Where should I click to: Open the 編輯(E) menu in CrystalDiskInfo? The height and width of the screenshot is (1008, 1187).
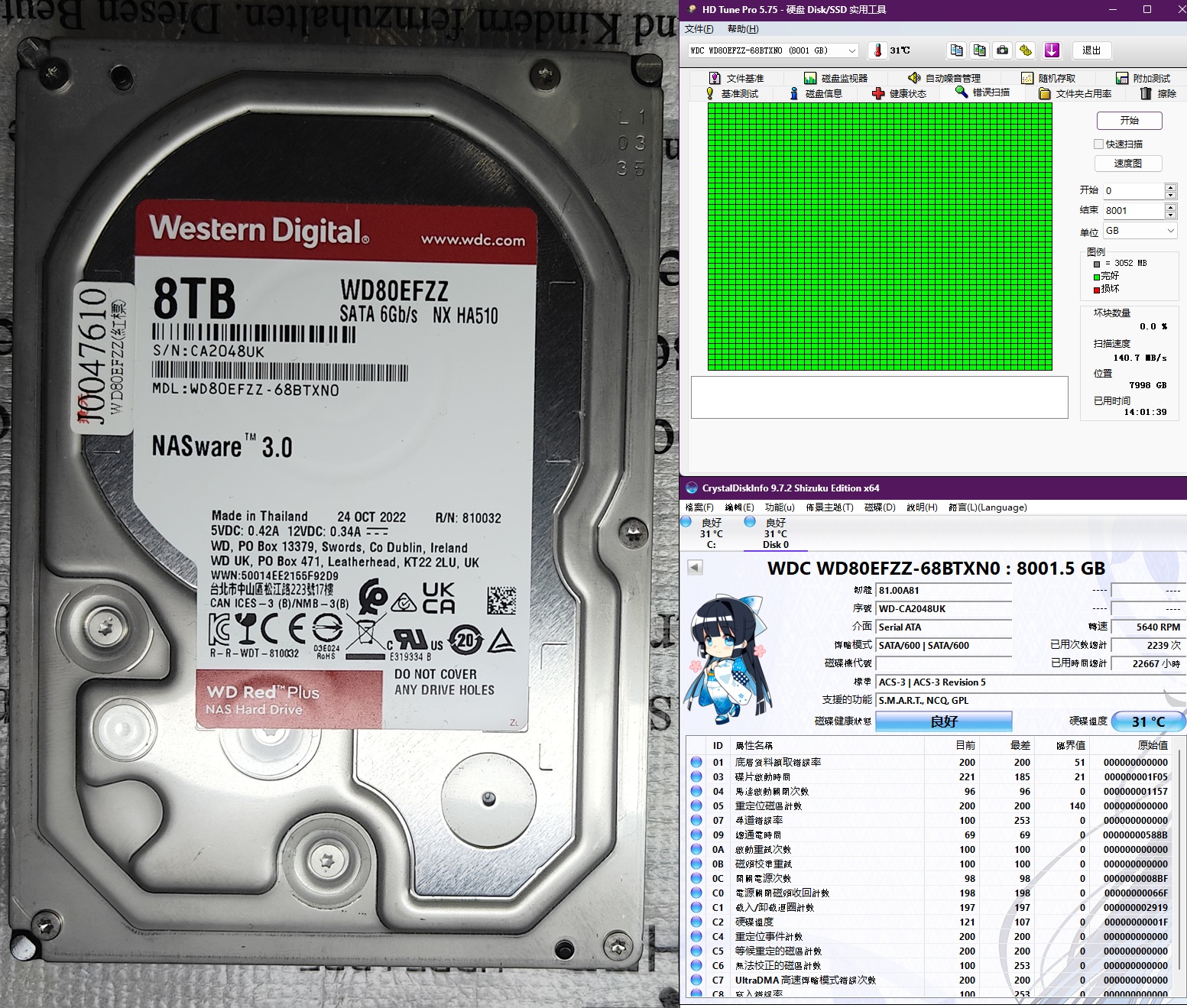point(739,507)
